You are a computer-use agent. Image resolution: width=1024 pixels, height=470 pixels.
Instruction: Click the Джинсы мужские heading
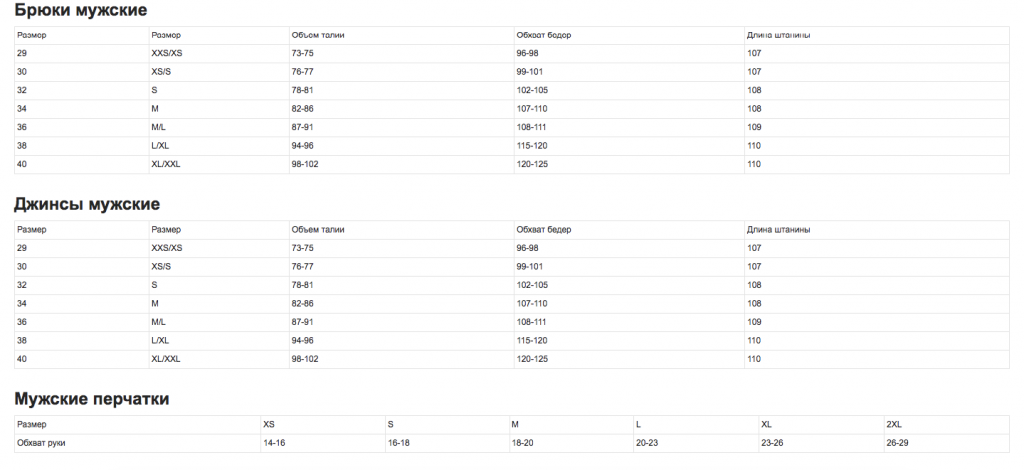[x=87, y=204]
